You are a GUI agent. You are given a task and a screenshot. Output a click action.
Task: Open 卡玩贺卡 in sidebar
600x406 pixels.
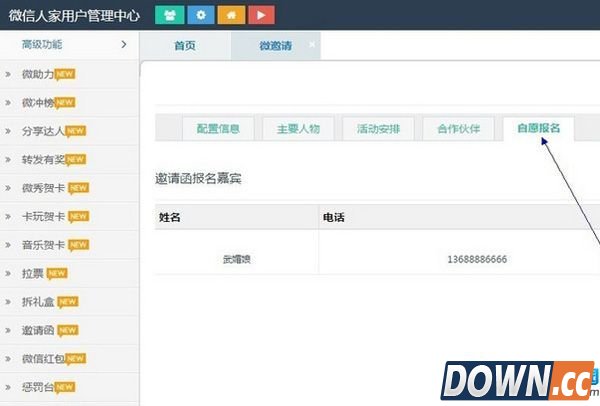(43, 217)
